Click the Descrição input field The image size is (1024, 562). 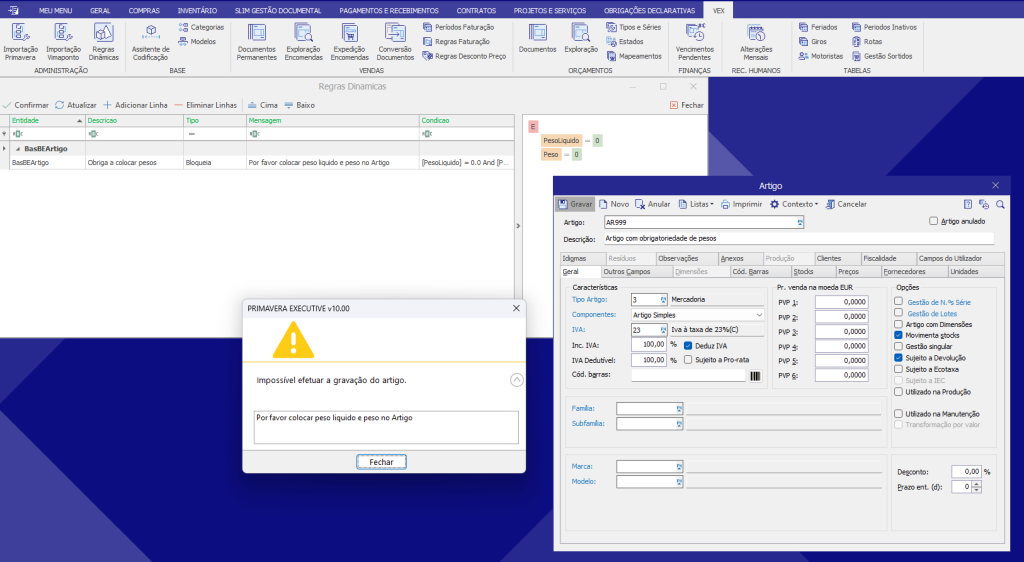799,239
